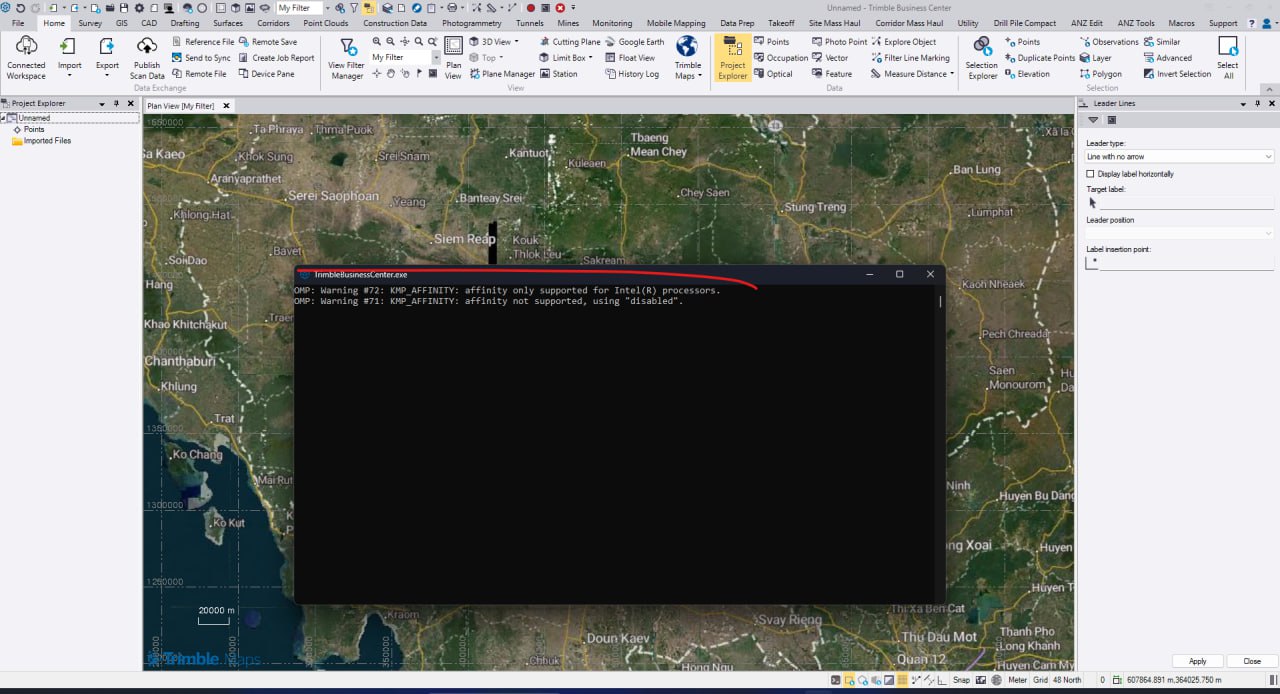Click Invert Selection
This screenshot has height=694, width=1280.
point(1177,74)
